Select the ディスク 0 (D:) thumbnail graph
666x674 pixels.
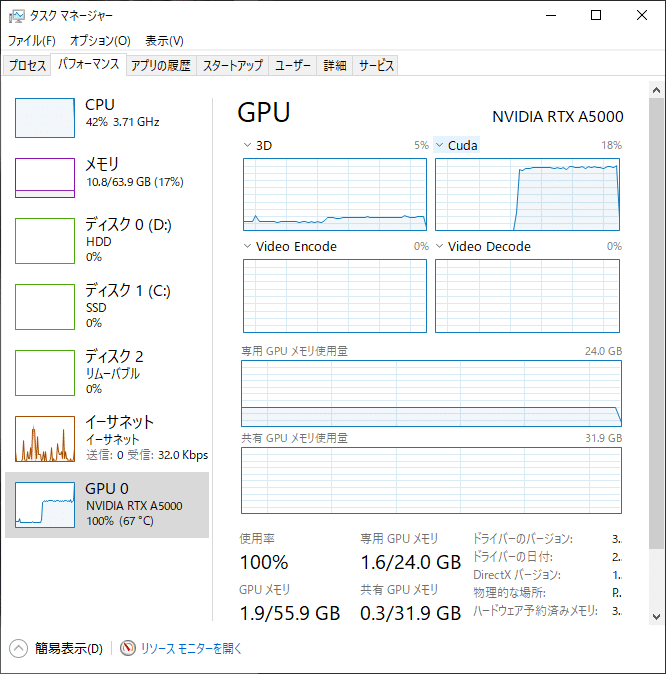[x=45, y=241]
